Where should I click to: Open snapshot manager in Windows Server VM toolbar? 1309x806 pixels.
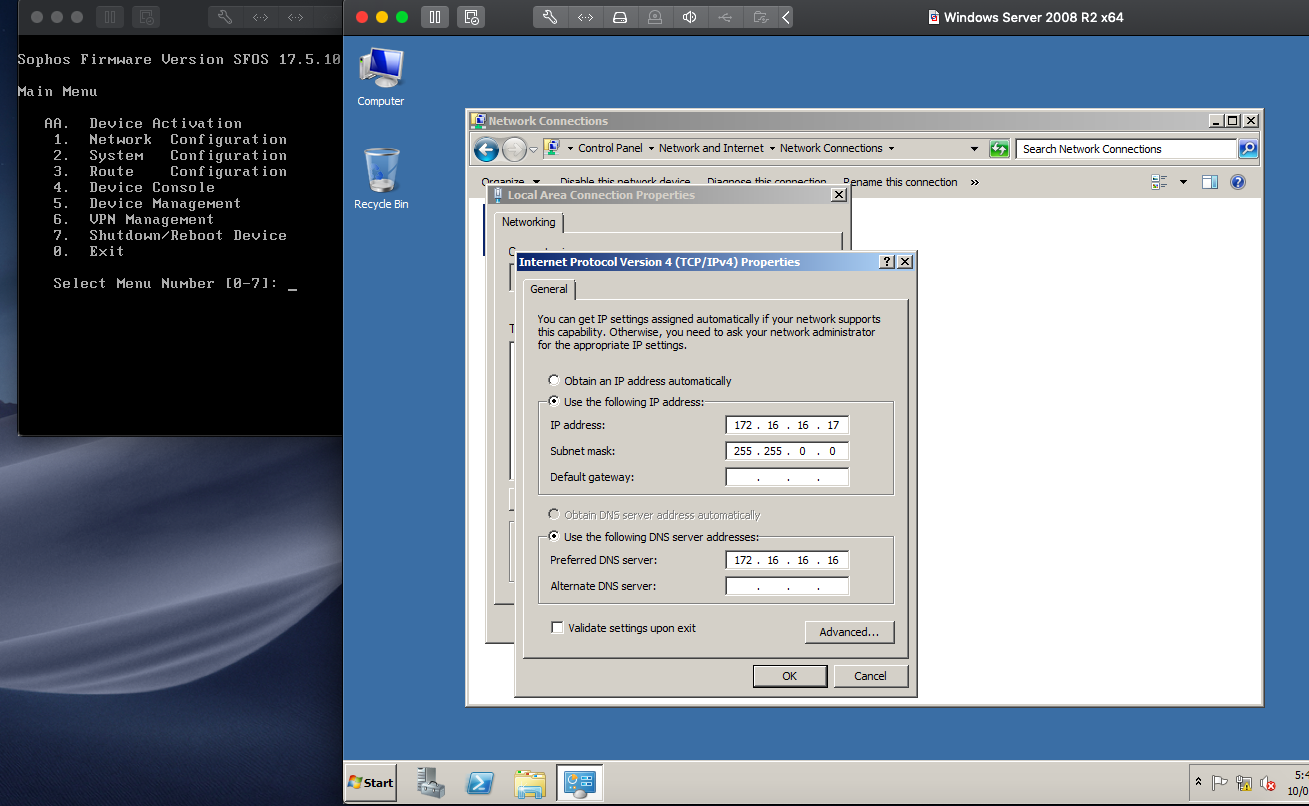472,17
